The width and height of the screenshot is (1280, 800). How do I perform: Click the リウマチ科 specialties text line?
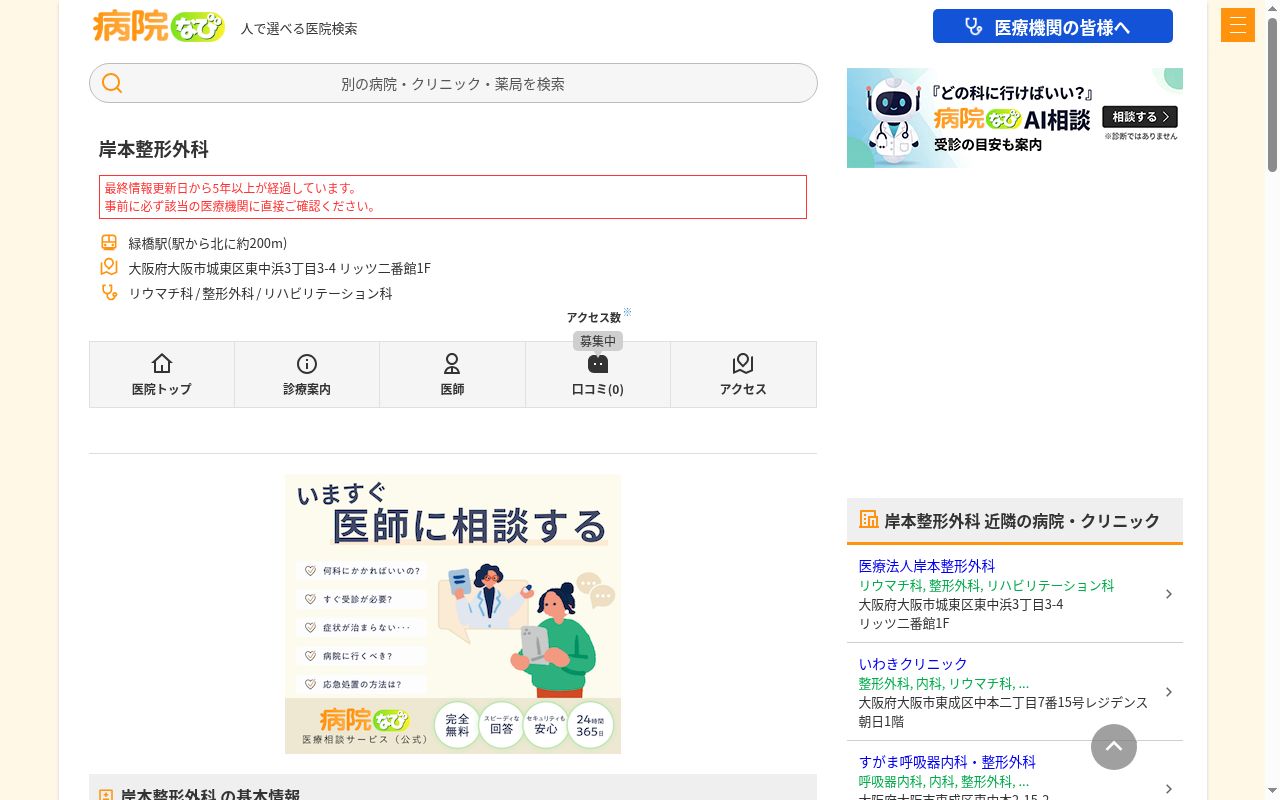(x=261, y=293)
